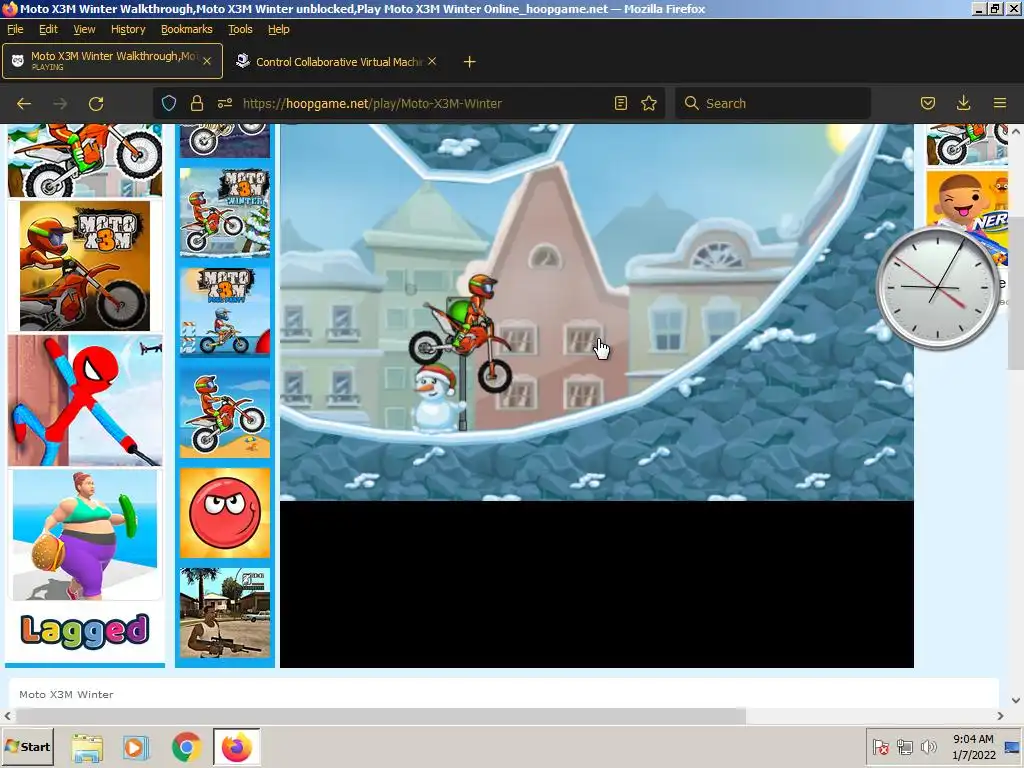The image size is (1024, 768).
Task: Launch Windows Media Player from taskbar
Action: tap(136, 747)
